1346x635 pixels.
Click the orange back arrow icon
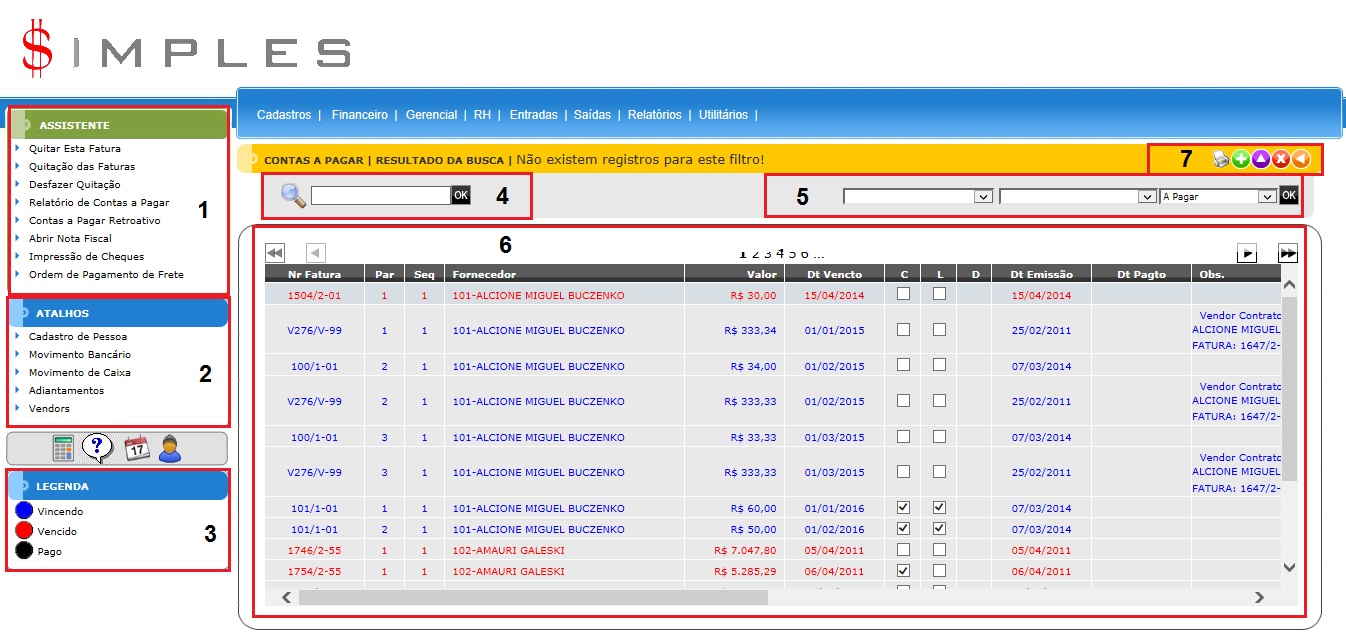[x=1300, y=159]
